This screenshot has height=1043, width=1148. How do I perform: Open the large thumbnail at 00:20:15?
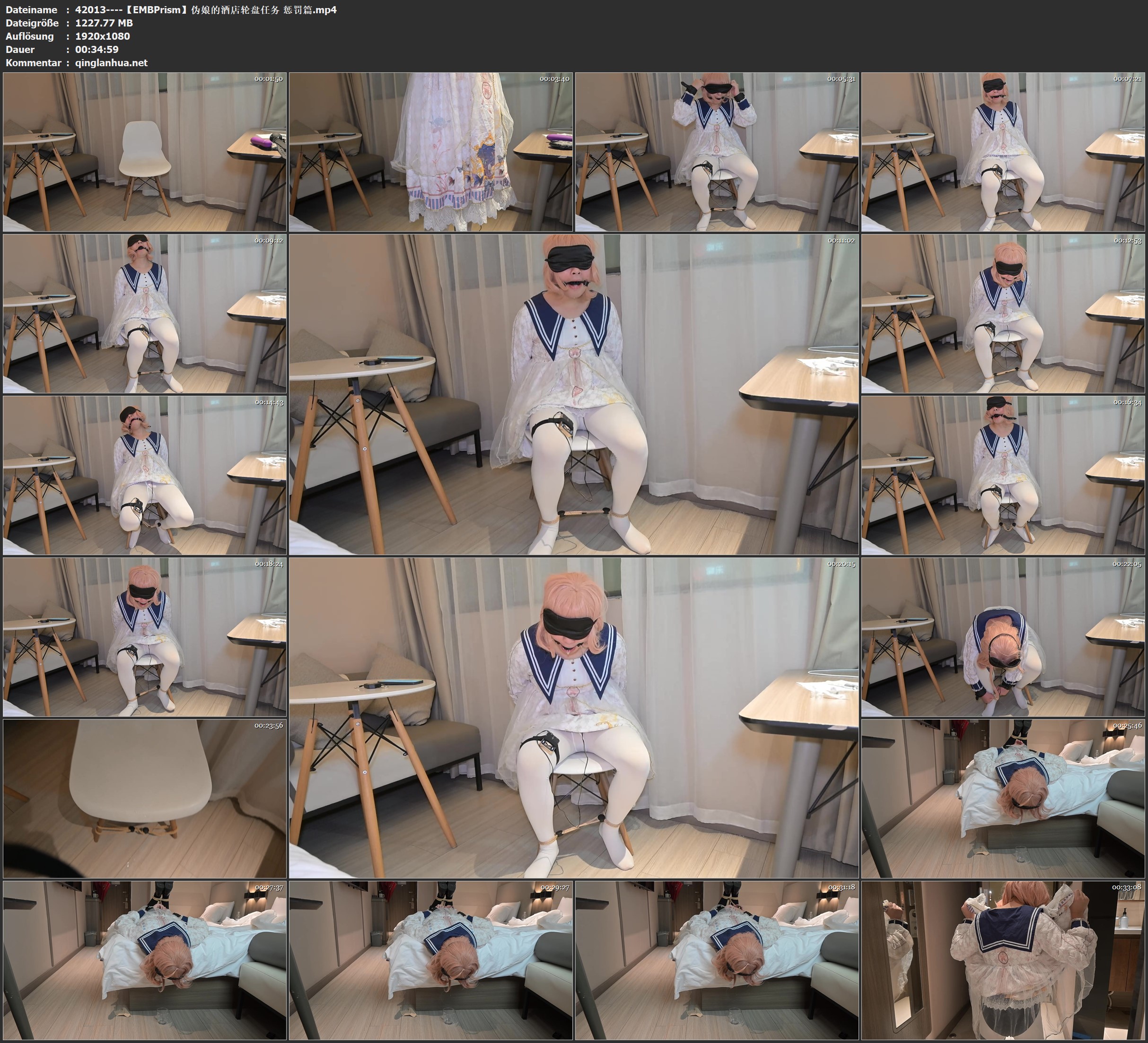click(x=573, y=718)
